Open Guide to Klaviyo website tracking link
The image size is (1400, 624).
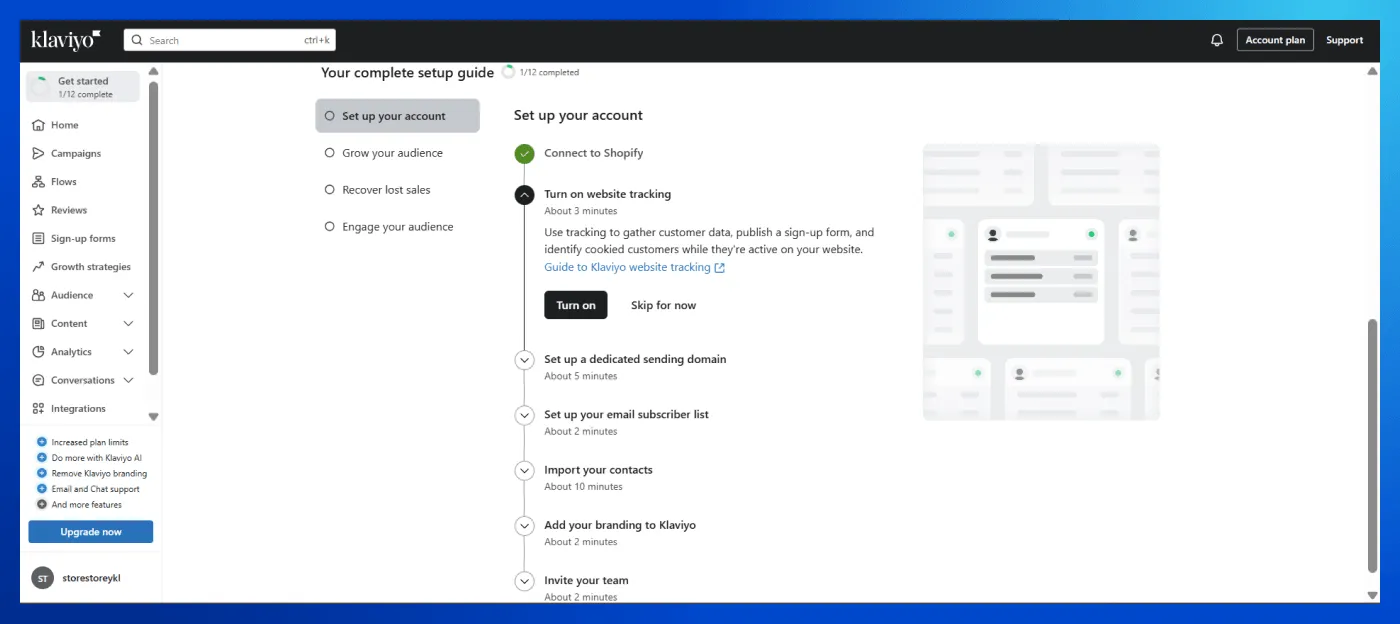627,268
